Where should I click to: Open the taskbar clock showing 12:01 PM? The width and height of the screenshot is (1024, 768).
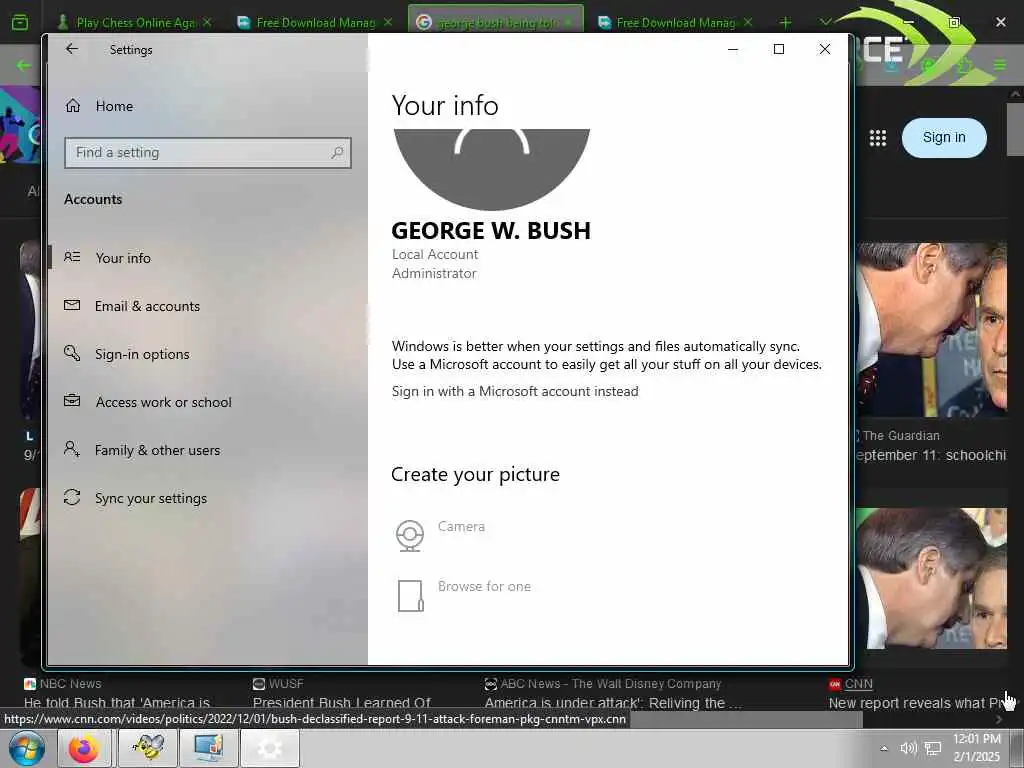(x=977, y=748)
